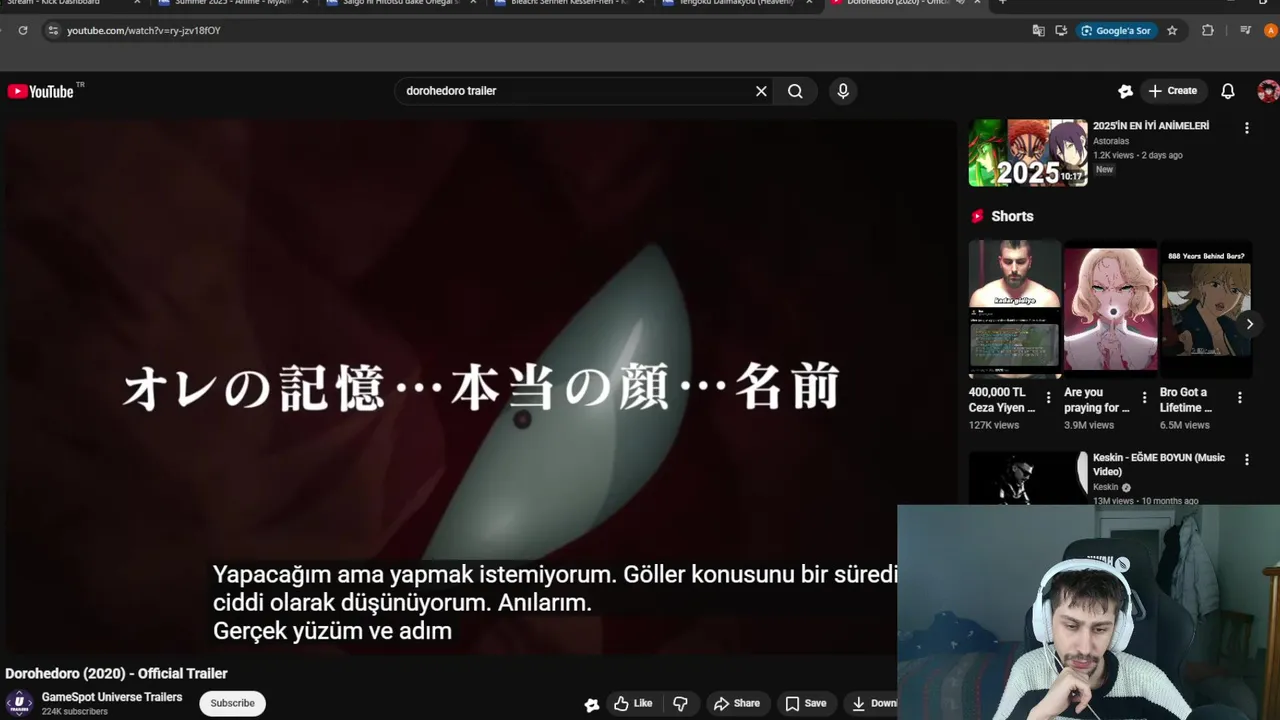Bookmark this page with the star icon
The width and height of the screenshot is (1280, 720).
(1172, 31)
